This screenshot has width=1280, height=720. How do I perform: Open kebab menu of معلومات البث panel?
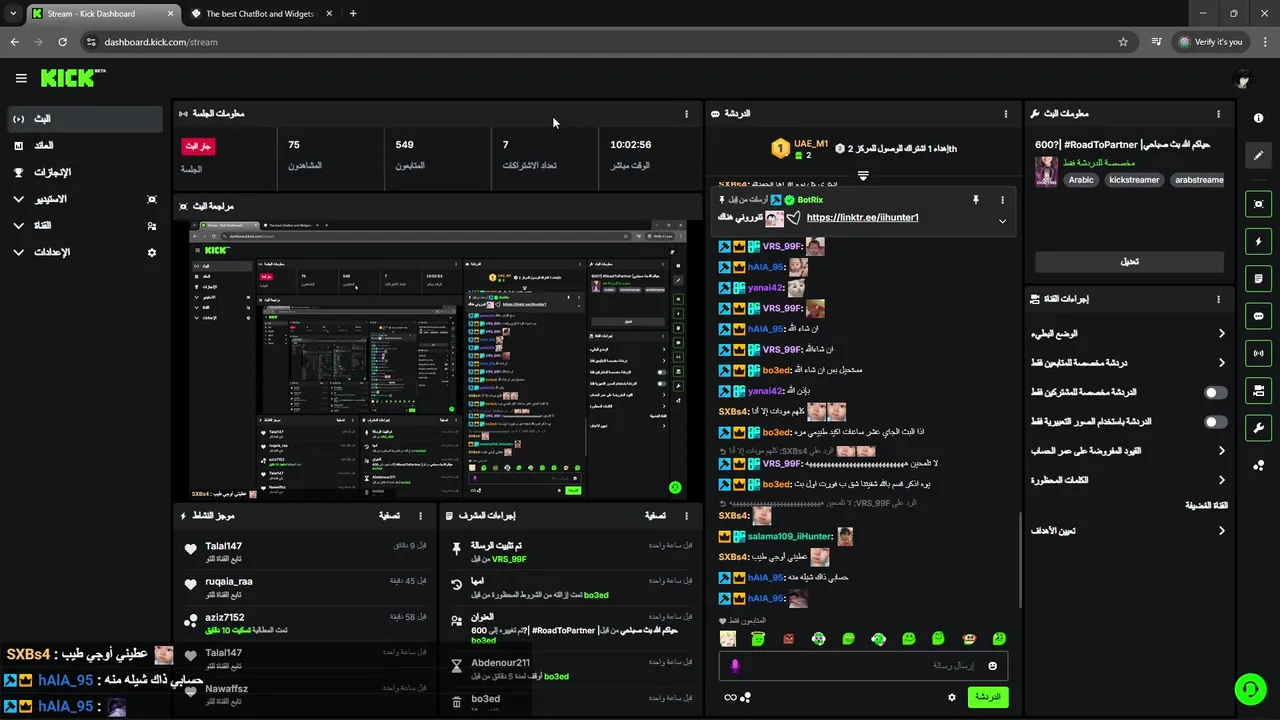pos(1218,114)
